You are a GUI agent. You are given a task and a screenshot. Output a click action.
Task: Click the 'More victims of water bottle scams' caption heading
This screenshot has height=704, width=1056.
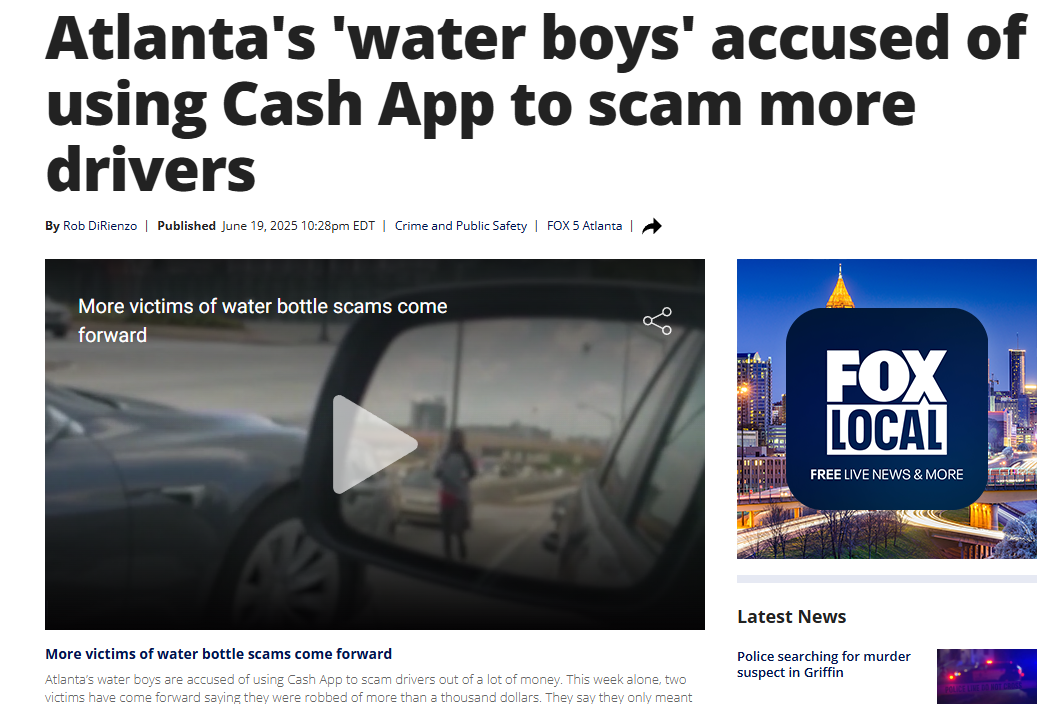pyautogui.click(x=218, y=653)
